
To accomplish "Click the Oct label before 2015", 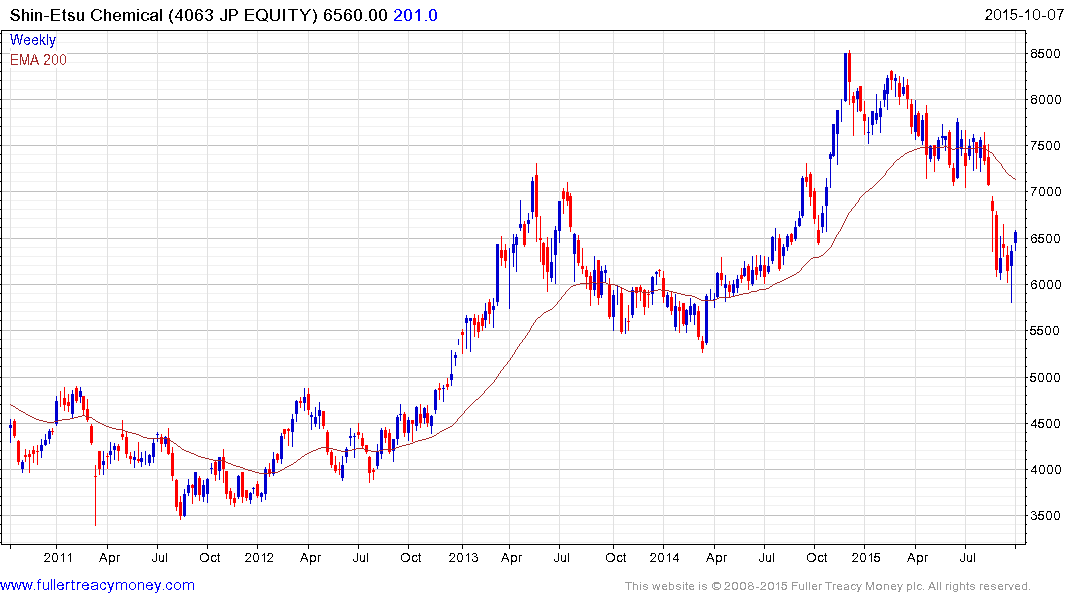I will click(817, 557).
